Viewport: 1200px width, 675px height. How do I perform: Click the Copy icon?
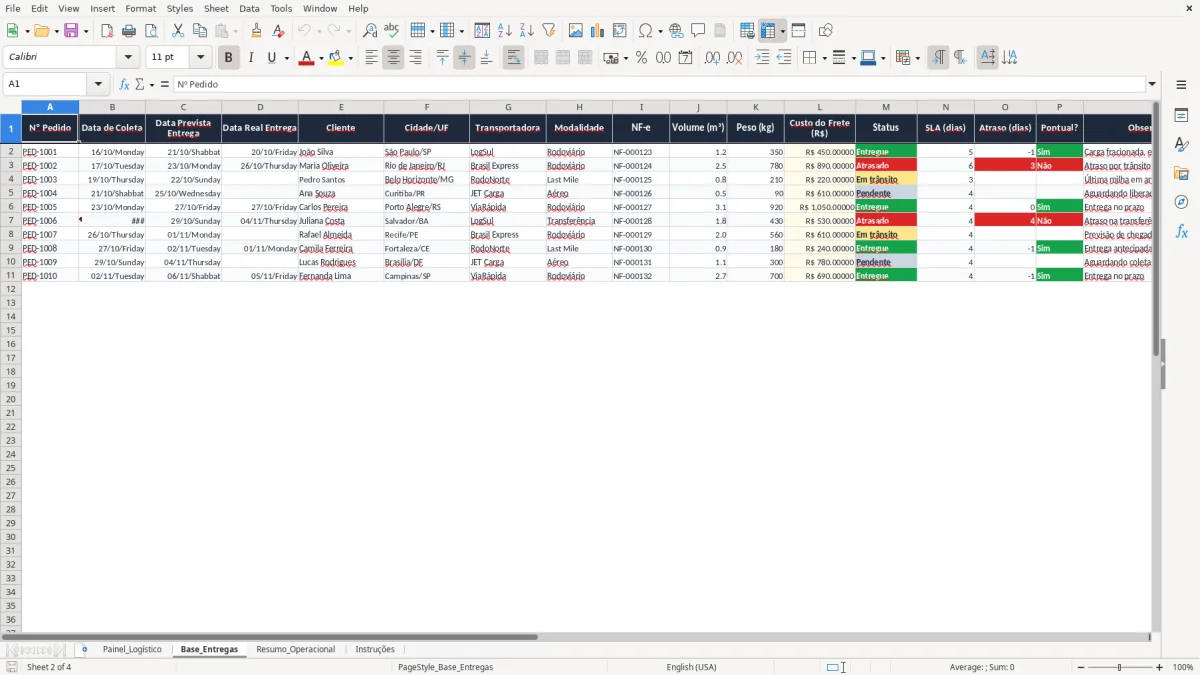point(199,31)
